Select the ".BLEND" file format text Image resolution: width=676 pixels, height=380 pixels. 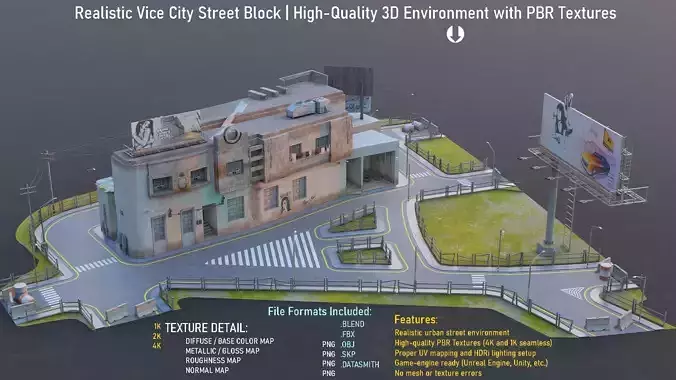352,324
